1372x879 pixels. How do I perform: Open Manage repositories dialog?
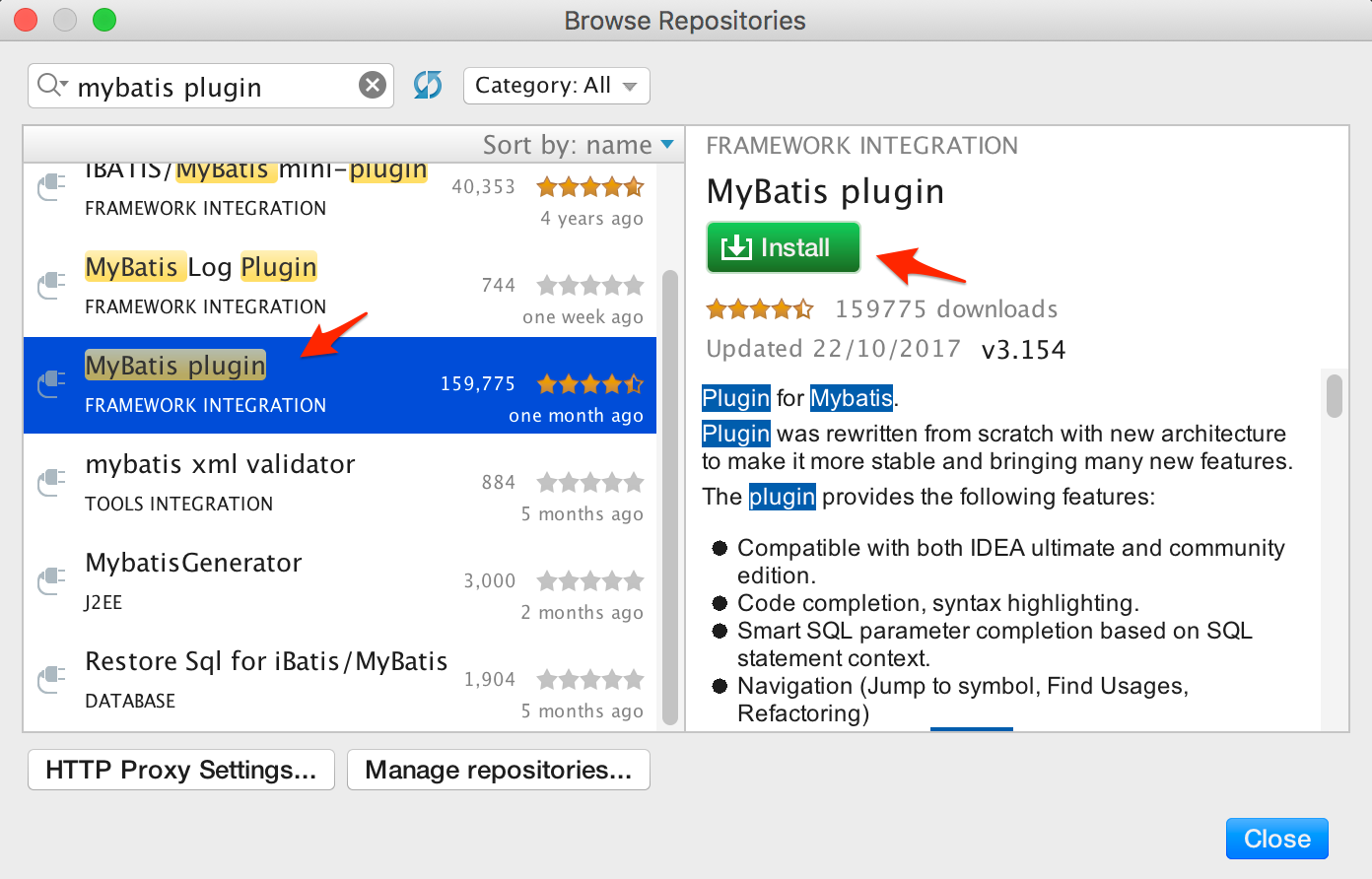[x=499, y=770]
